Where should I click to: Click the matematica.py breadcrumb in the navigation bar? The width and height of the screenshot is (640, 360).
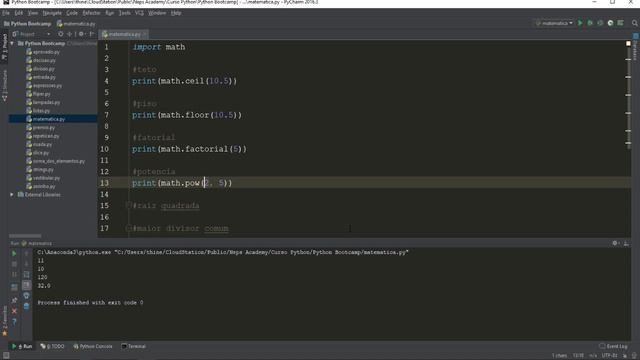(76, 24)
